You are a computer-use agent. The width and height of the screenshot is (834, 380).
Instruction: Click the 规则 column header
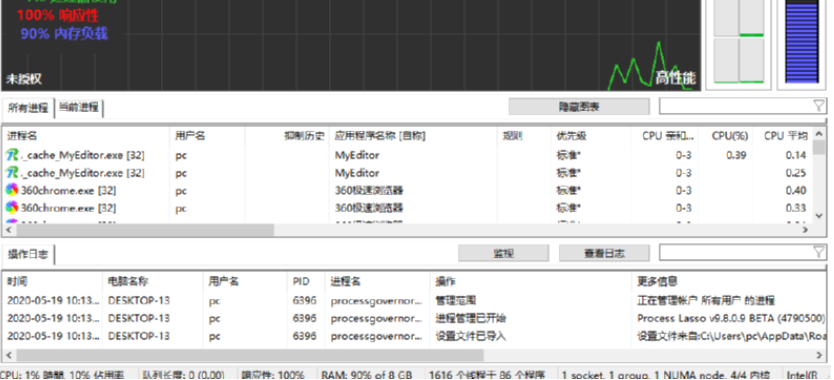pos(524,136)
